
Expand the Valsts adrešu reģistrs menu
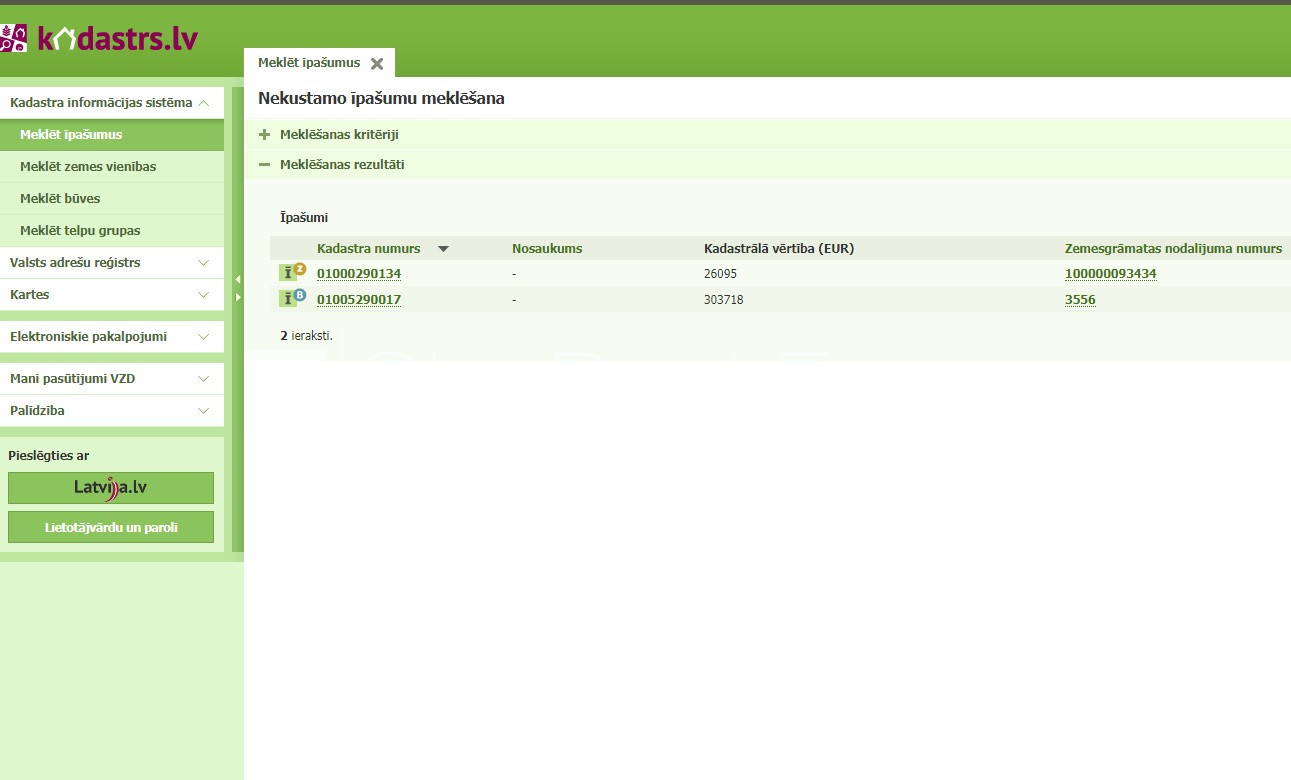[x=111, y=263]
